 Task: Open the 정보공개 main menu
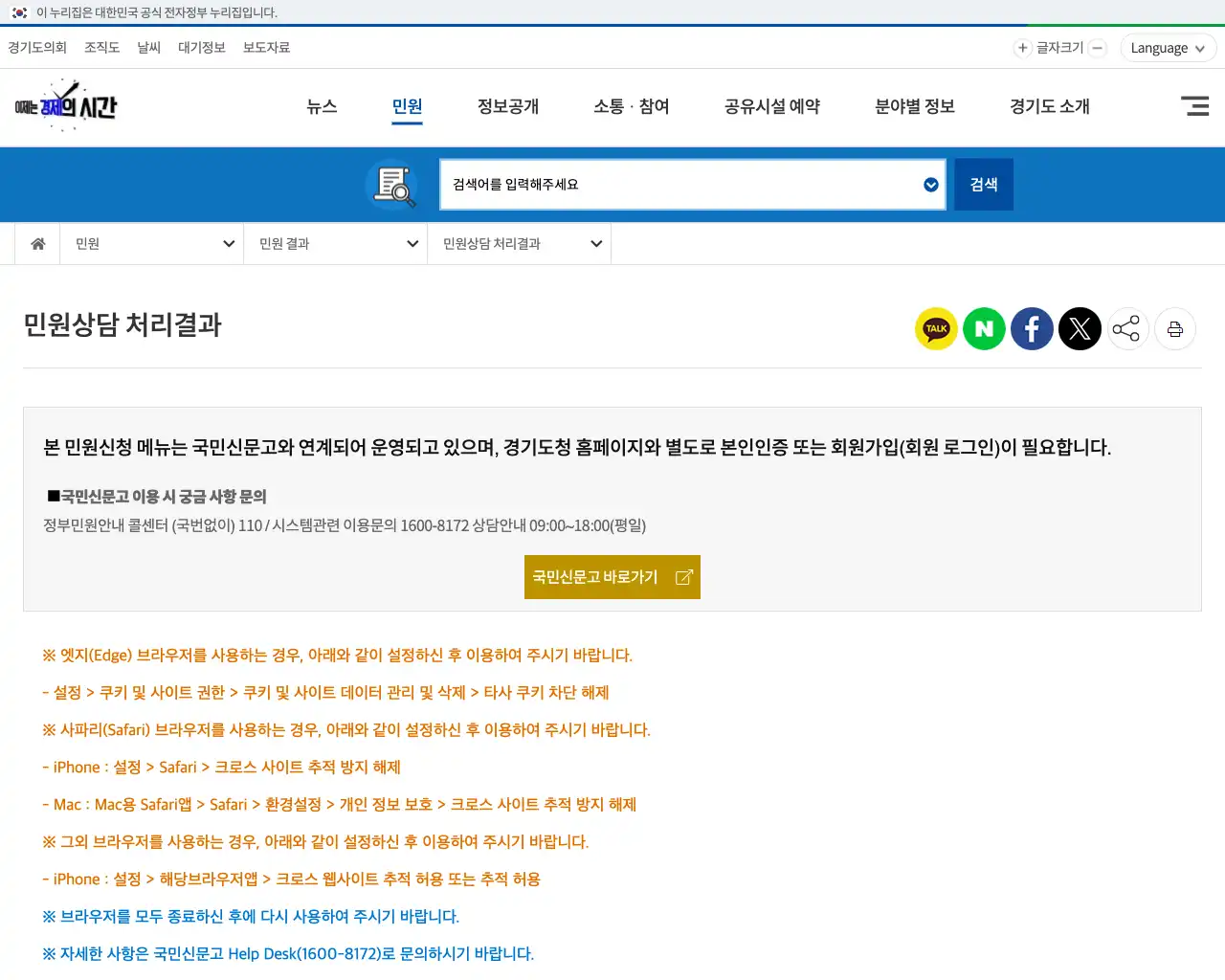pyautogui.click(x=508, y=106)
